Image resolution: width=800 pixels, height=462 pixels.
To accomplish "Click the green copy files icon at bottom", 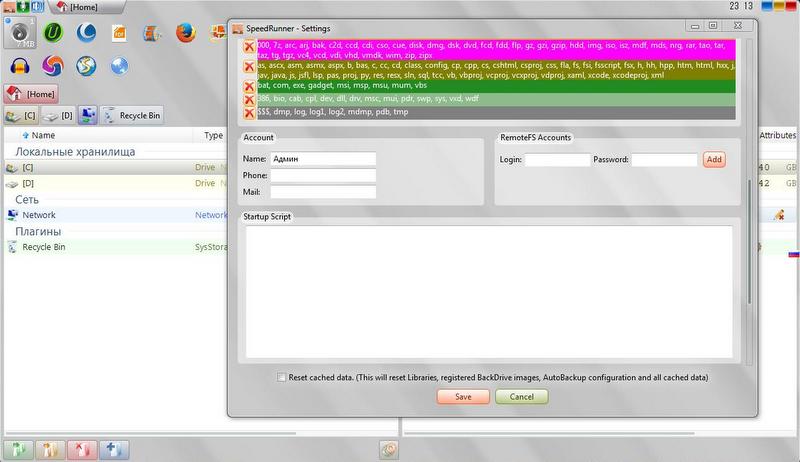I will click(x=19, y=450).
